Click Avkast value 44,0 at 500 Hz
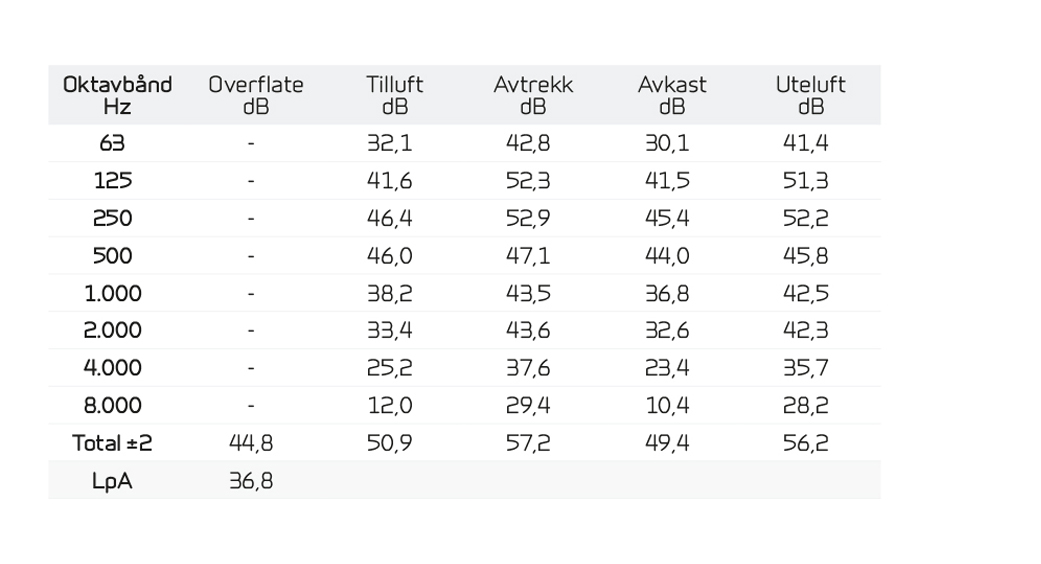 click(x=667, y=256)
